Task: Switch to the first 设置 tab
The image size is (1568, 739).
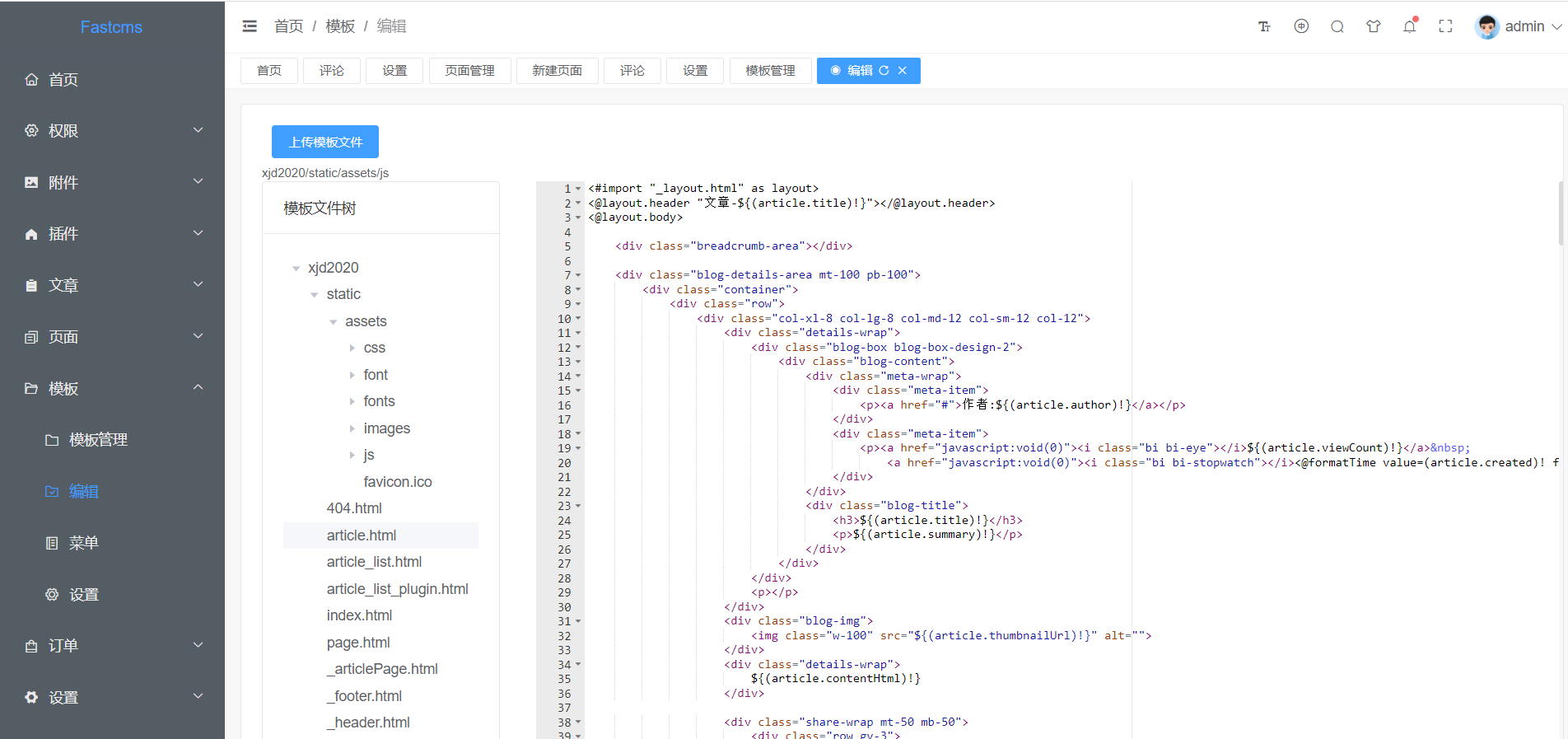Action: point(394,71)
